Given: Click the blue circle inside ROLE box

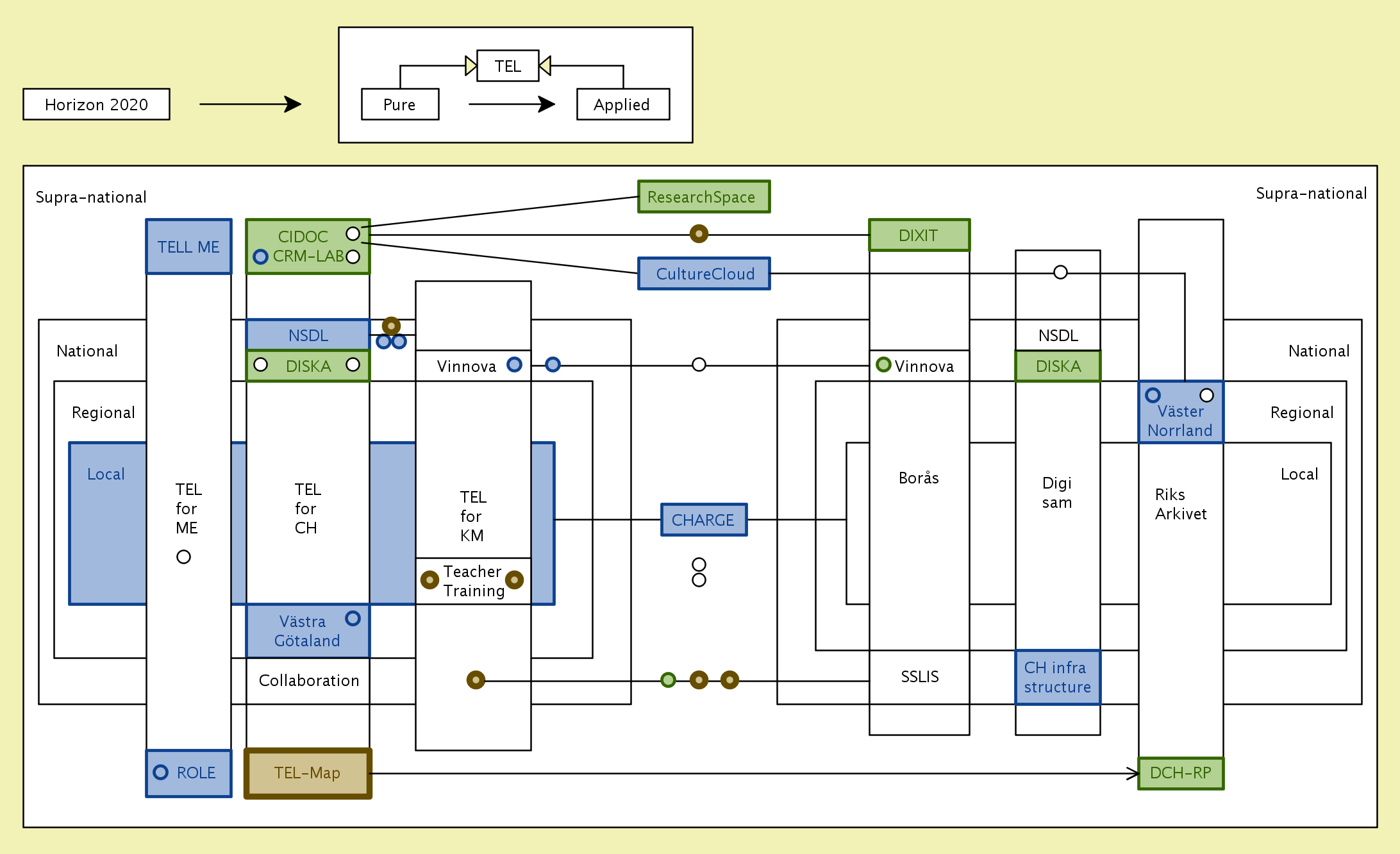Looking at the screenshot, I should pos(161,772).
